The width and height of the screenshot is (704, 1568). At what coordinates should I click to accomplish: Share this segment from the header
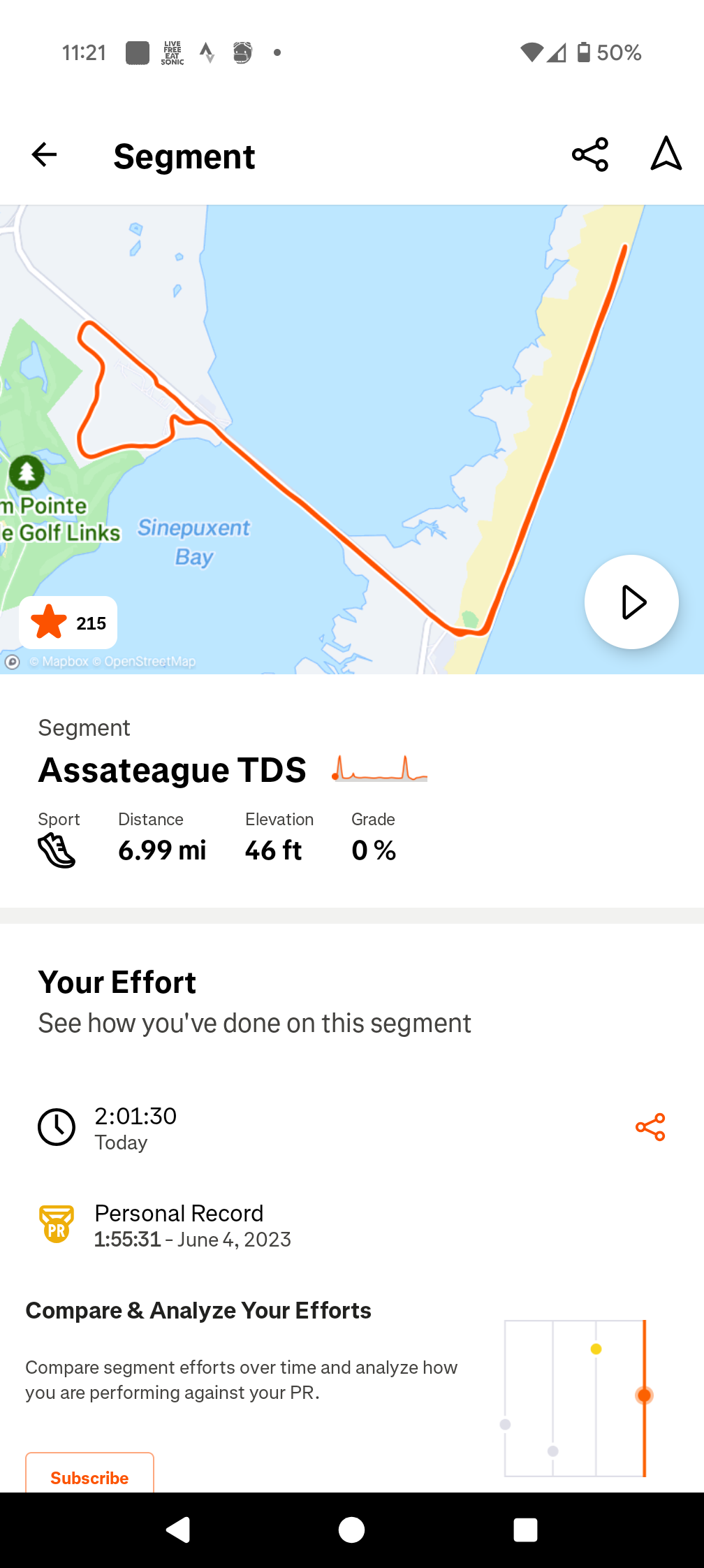click(x=590, y=154)
